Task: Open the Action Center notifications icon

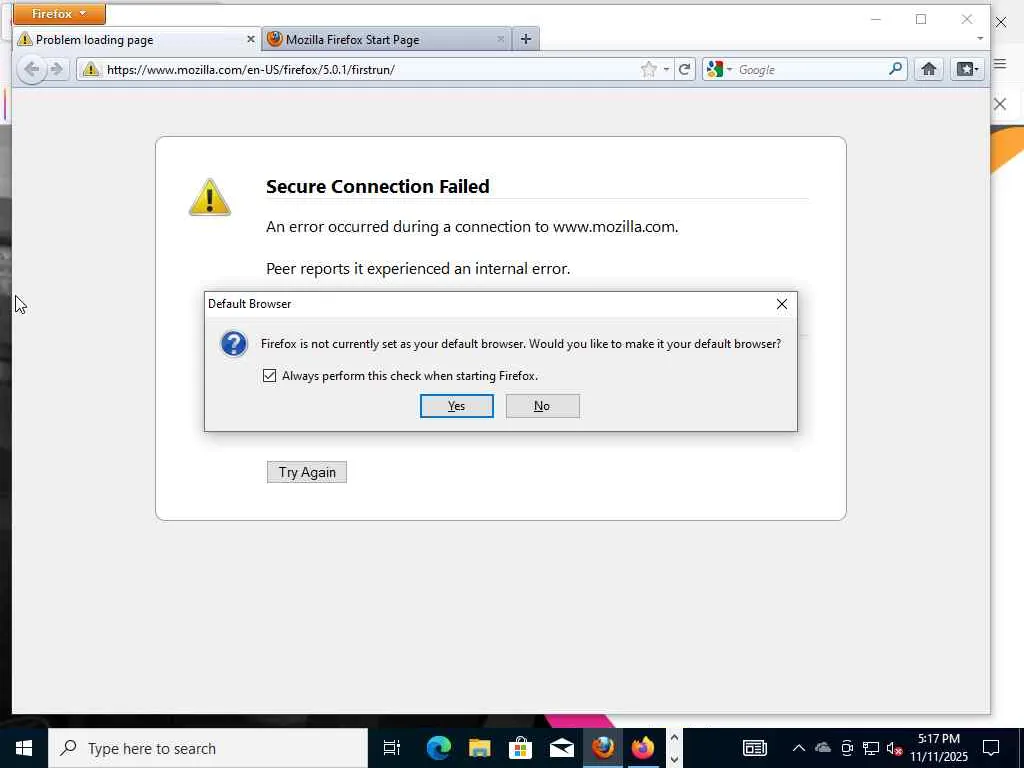Action: [991, 748]
